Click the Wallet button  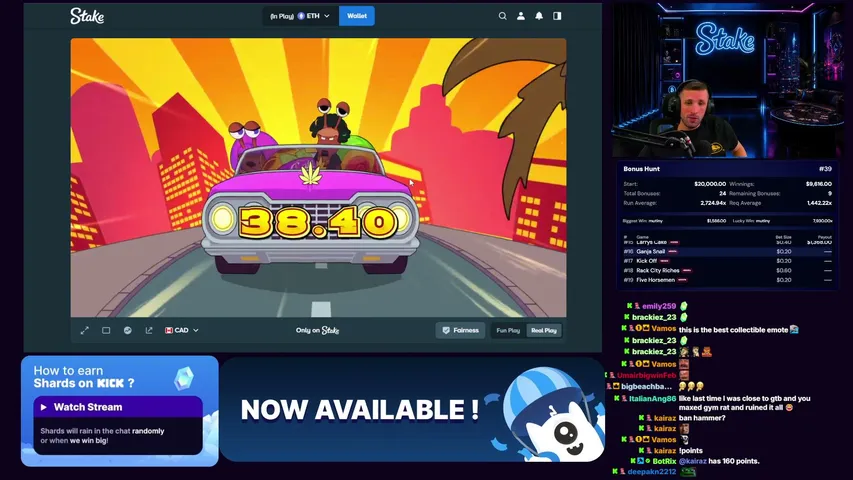click(x=357, y=16)
